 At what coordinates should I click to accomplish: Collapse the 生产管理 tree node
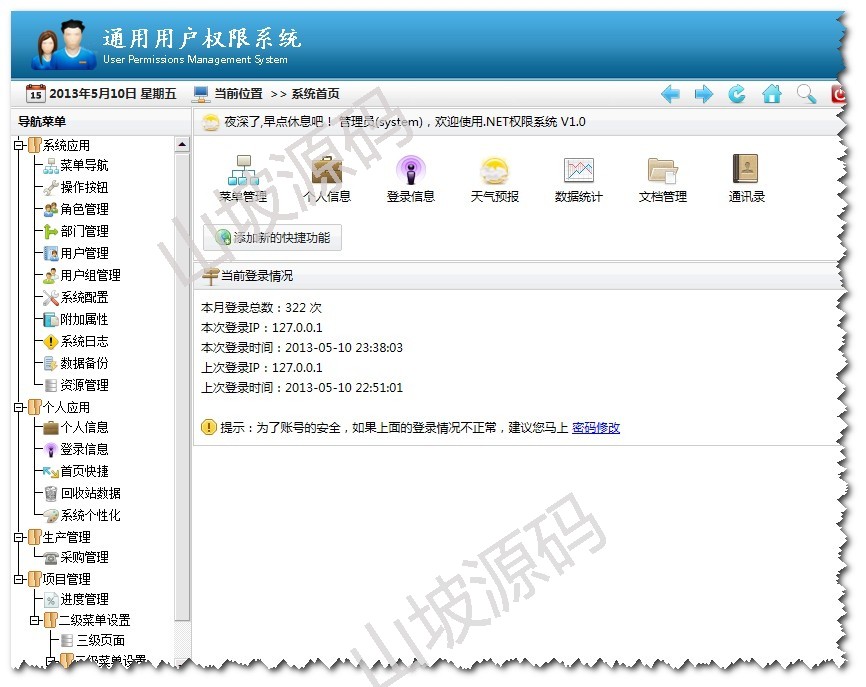[19, 537]
